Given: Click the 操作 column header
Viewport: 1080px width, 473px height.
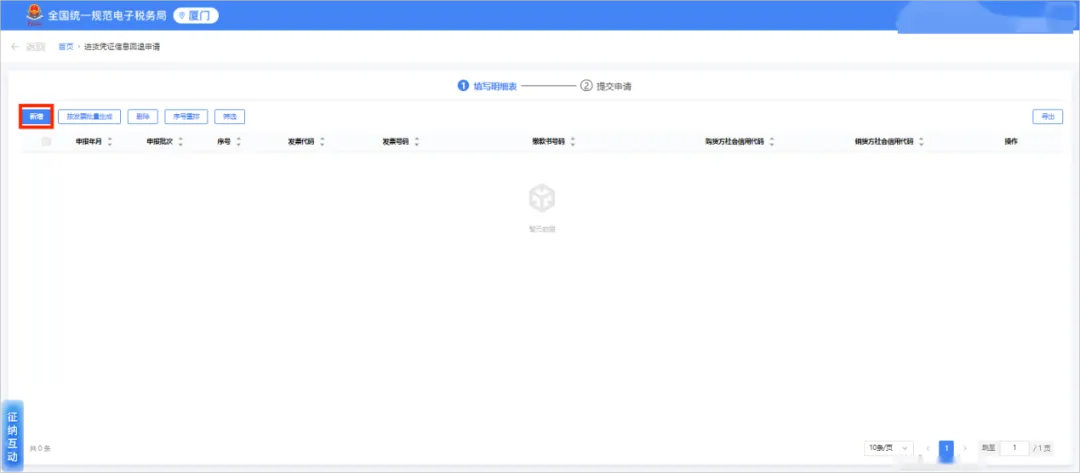Looking at the screenshot, I should click(1011, 142).
